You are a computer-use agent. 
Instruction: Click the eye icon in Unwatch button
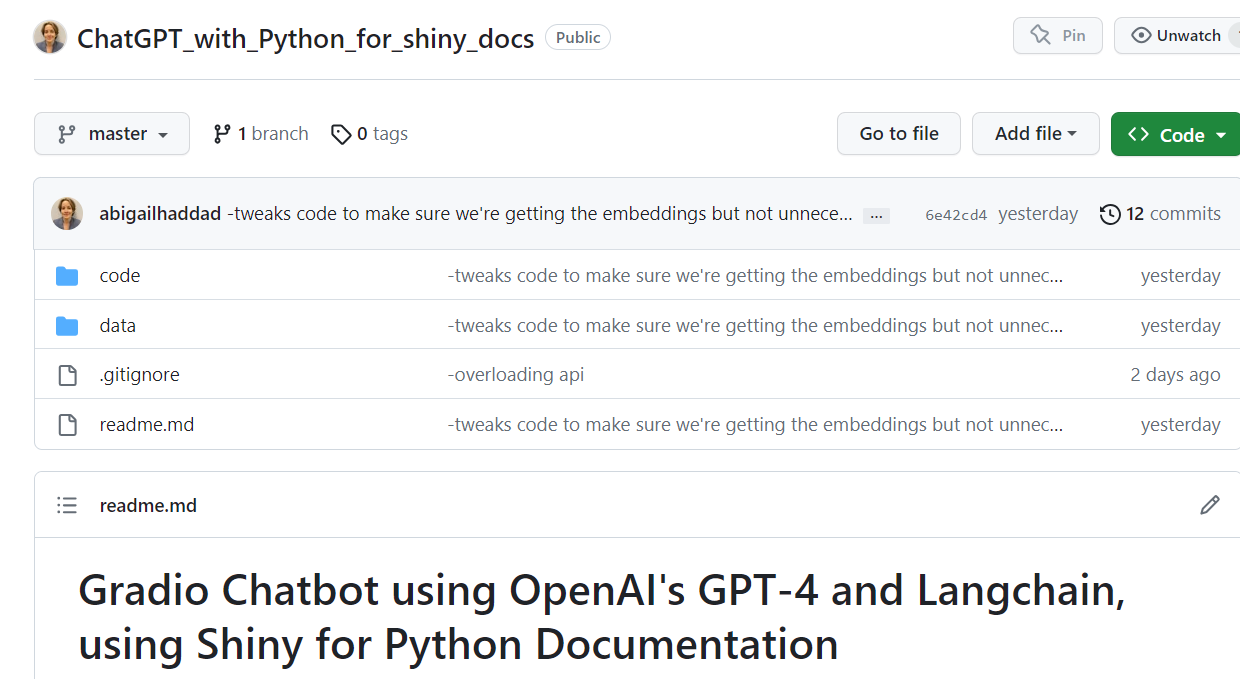[1141, 36]
